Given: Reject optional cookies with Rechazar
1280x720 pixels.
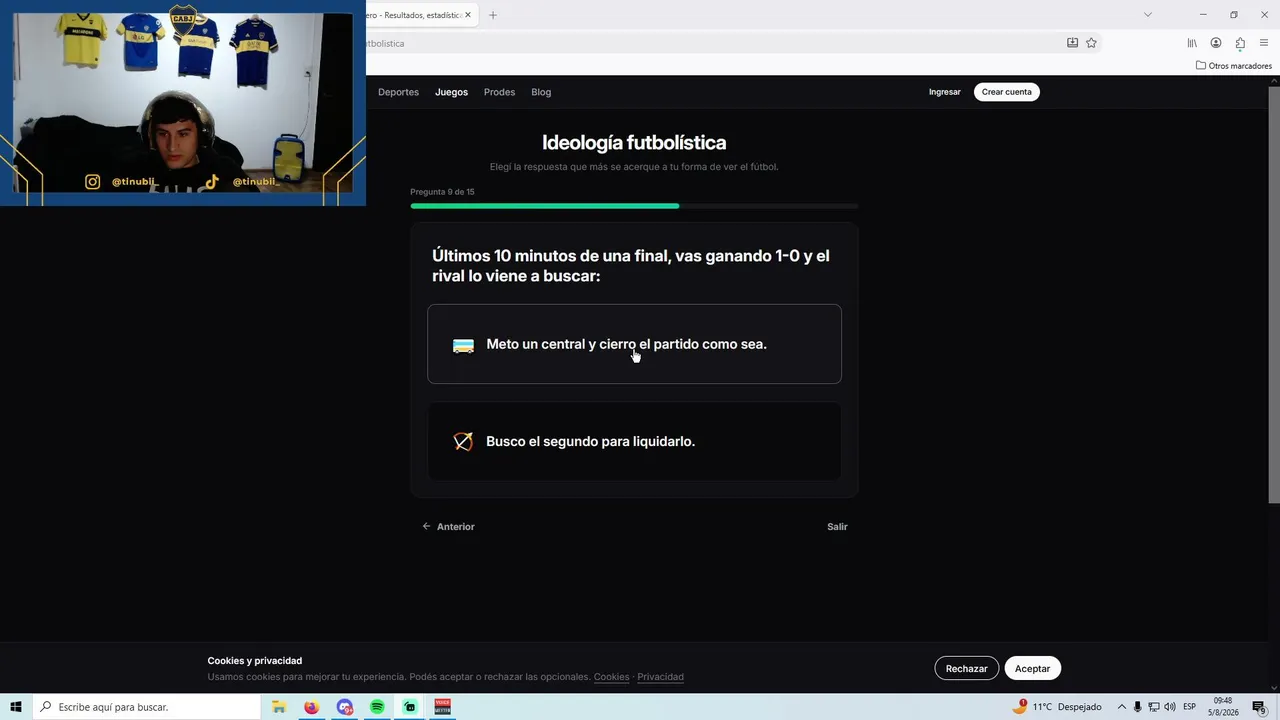Looking at the screenshot, I should pos(966,668).
